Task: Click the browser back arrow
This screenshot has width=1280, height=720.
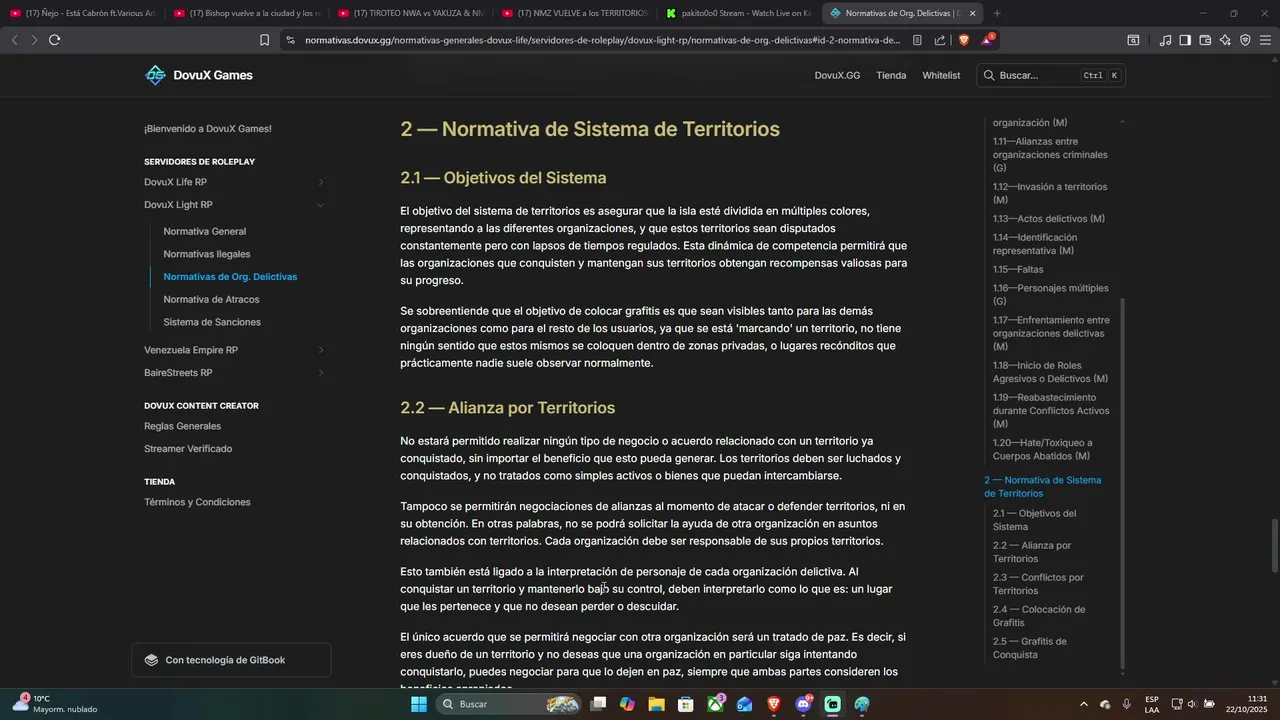Action: (x=14, y=40)
